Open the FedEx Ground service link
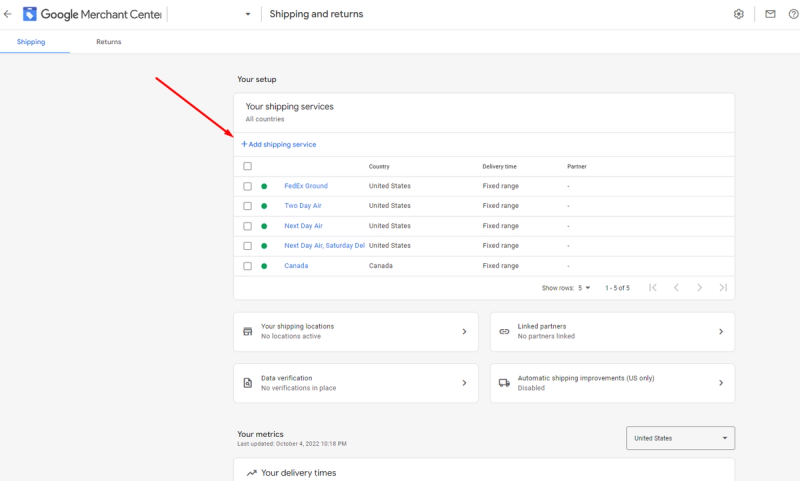The image size is (800, 481). coord(306,186)
